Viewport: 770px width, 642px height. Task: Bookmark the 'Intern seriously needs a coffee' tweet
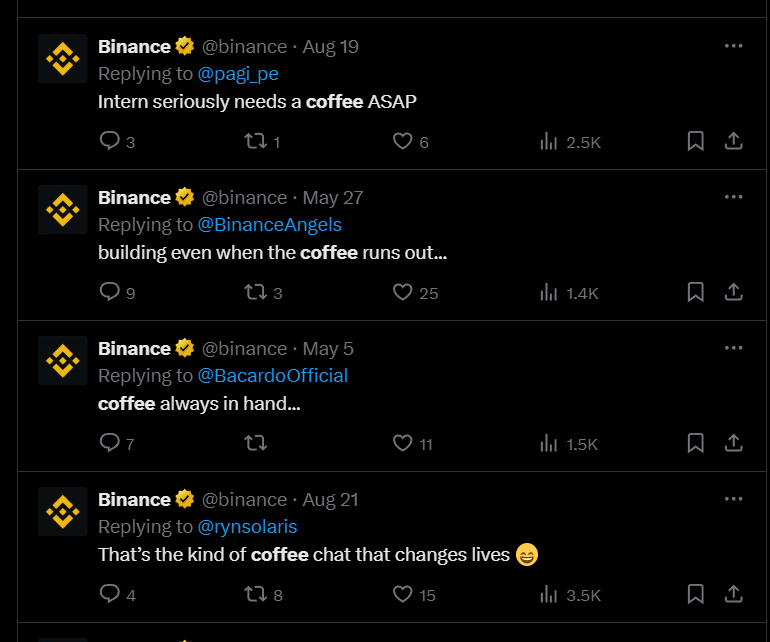click(x=696, y=142)
